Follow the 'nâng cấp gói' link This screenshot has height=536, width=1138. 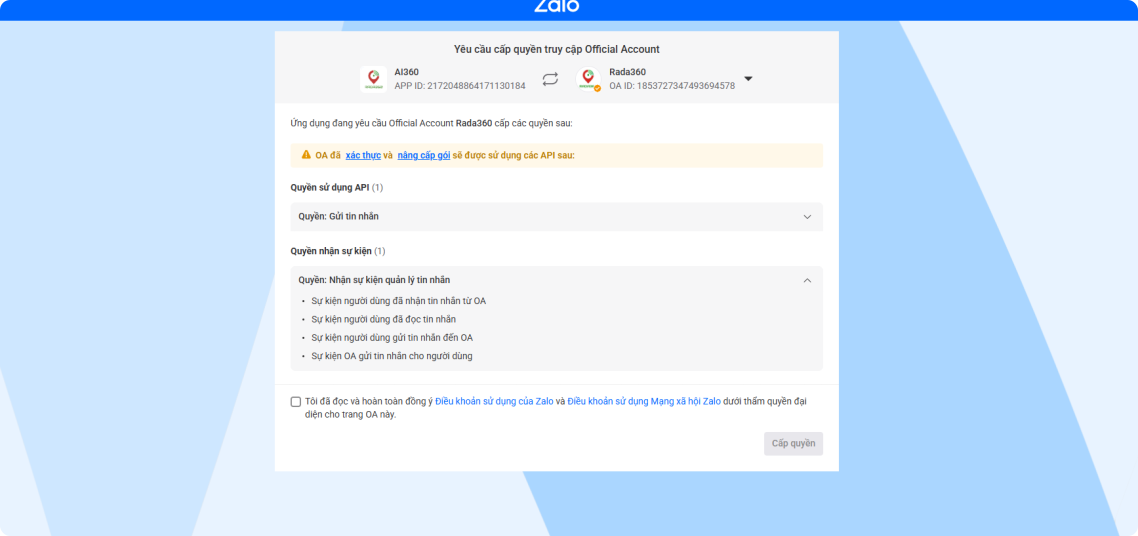[x=423, y=155]
